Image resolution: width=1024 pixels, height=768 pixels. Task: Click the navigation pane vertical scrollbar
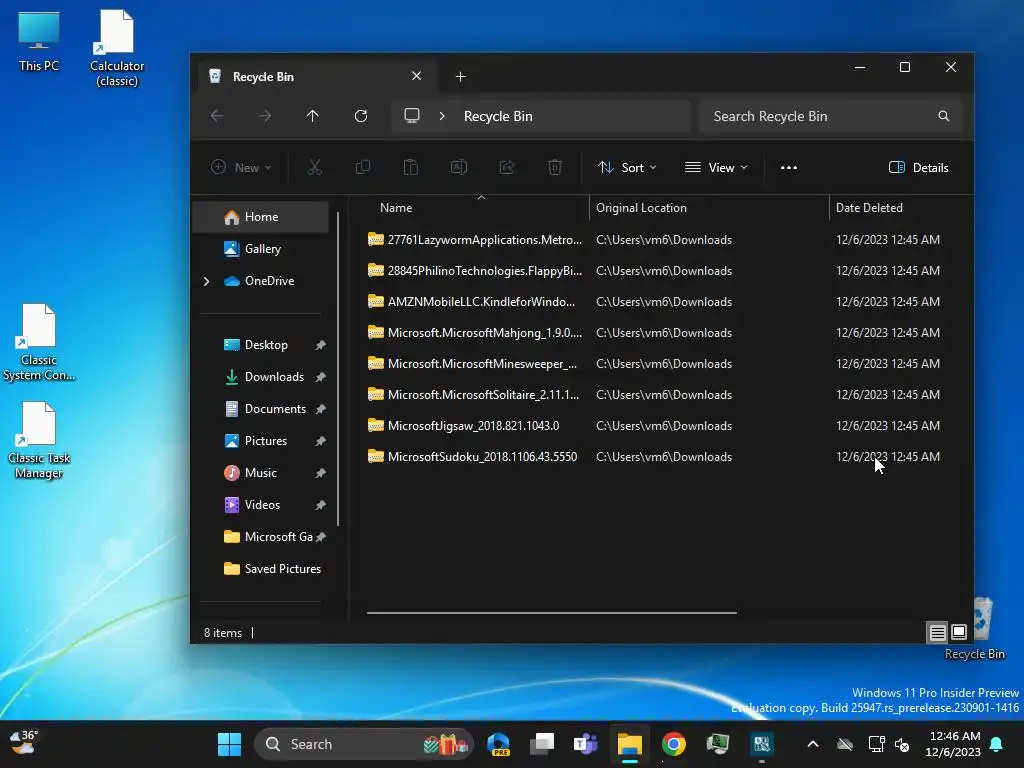pyautogui.click(x=338, y=369)
